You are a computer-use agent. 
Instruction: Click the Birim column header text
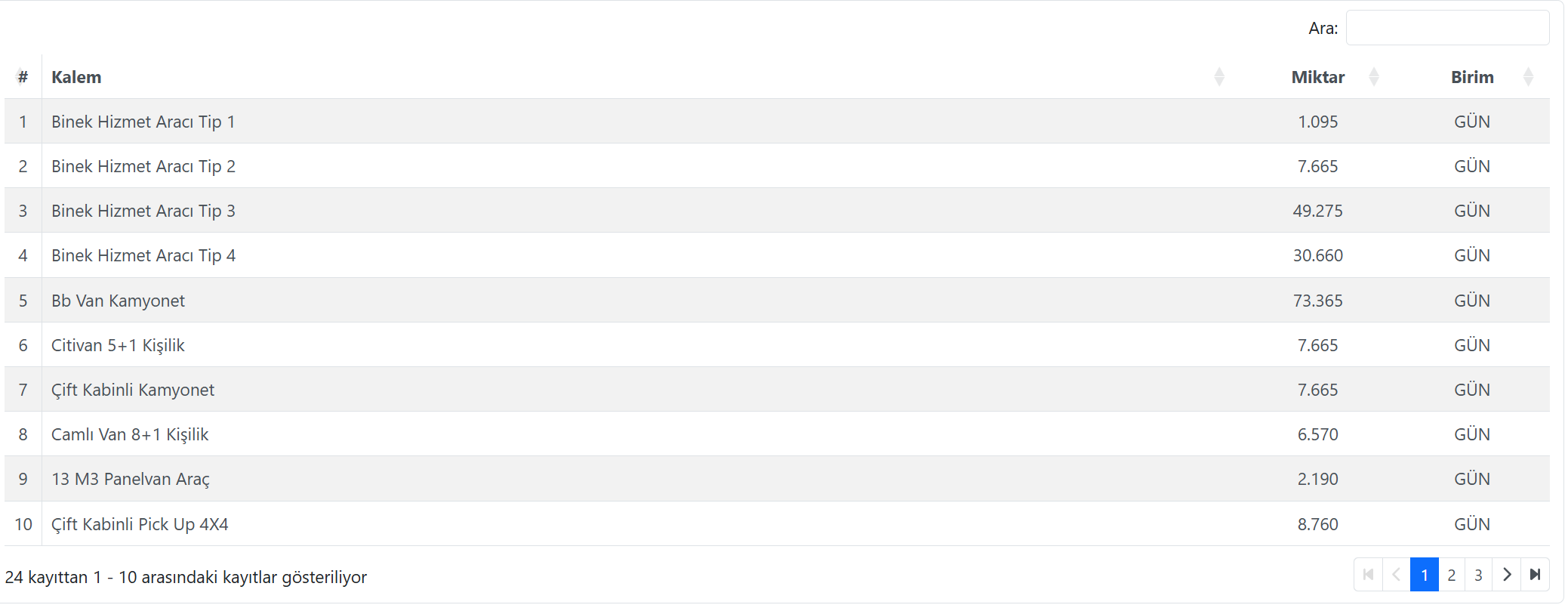click(x=1471, y=77)
